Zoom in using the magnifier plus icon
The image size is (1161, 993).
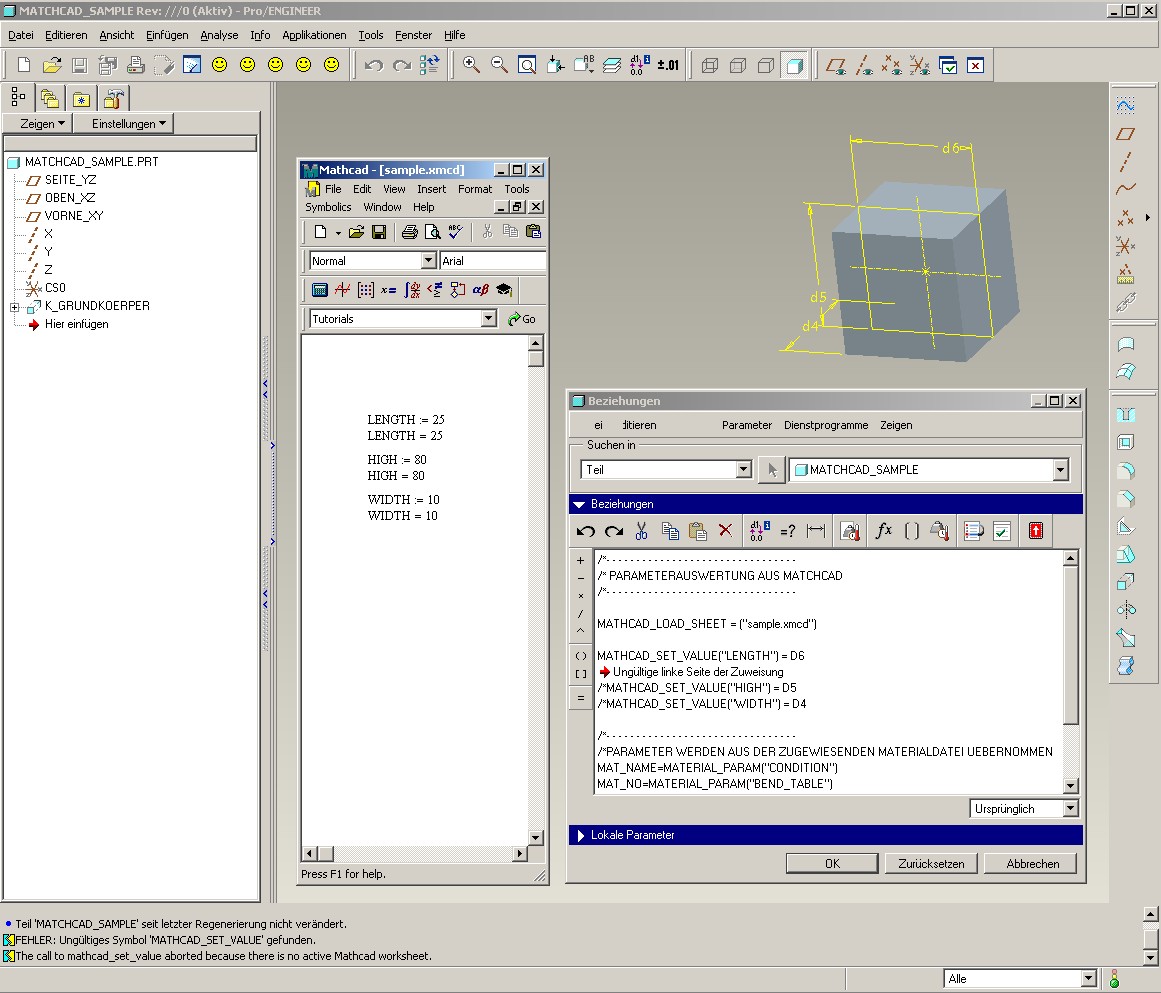click(x=471, y=65)
